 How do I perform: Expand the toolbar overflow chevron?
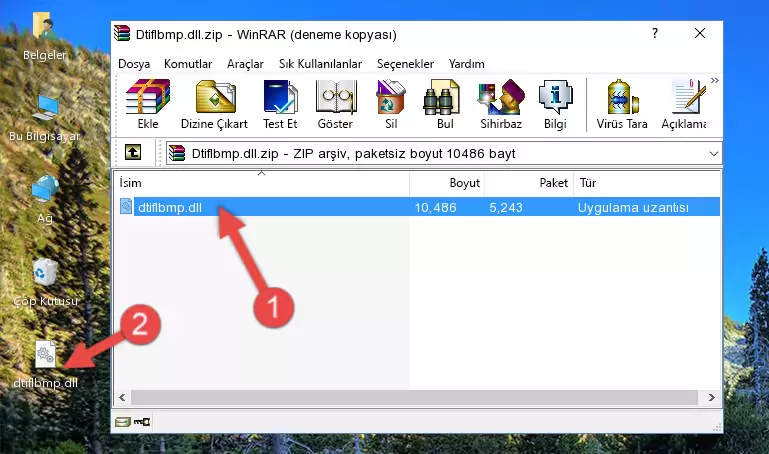715,81
